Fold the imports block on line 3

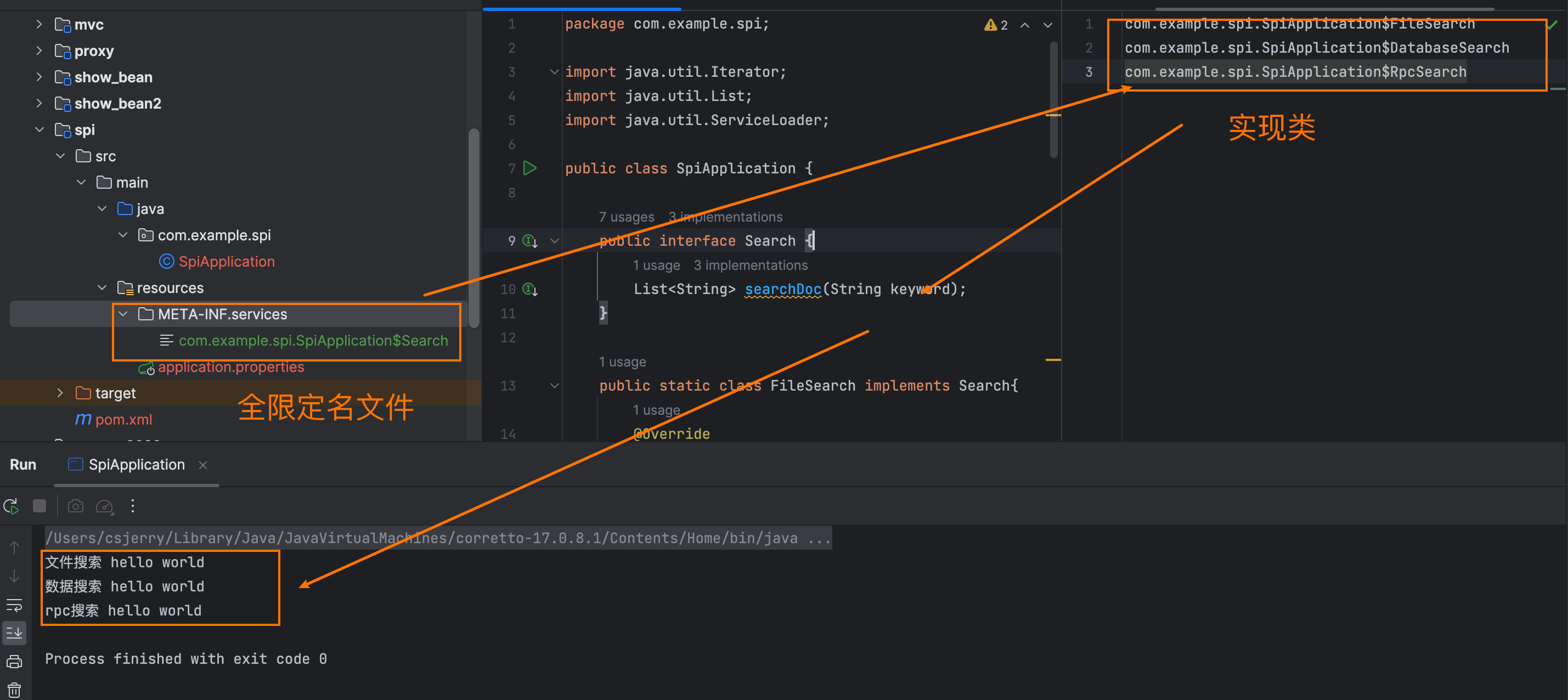(x=554, y=72)
